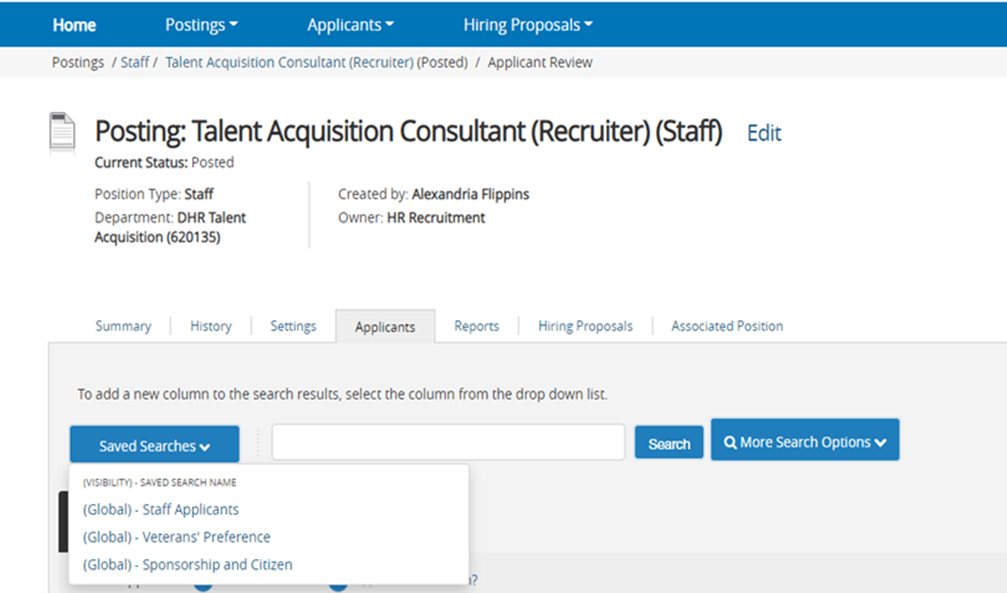
Task: Open the Applicants navigation menu
Action: click(x=350, y=24)
